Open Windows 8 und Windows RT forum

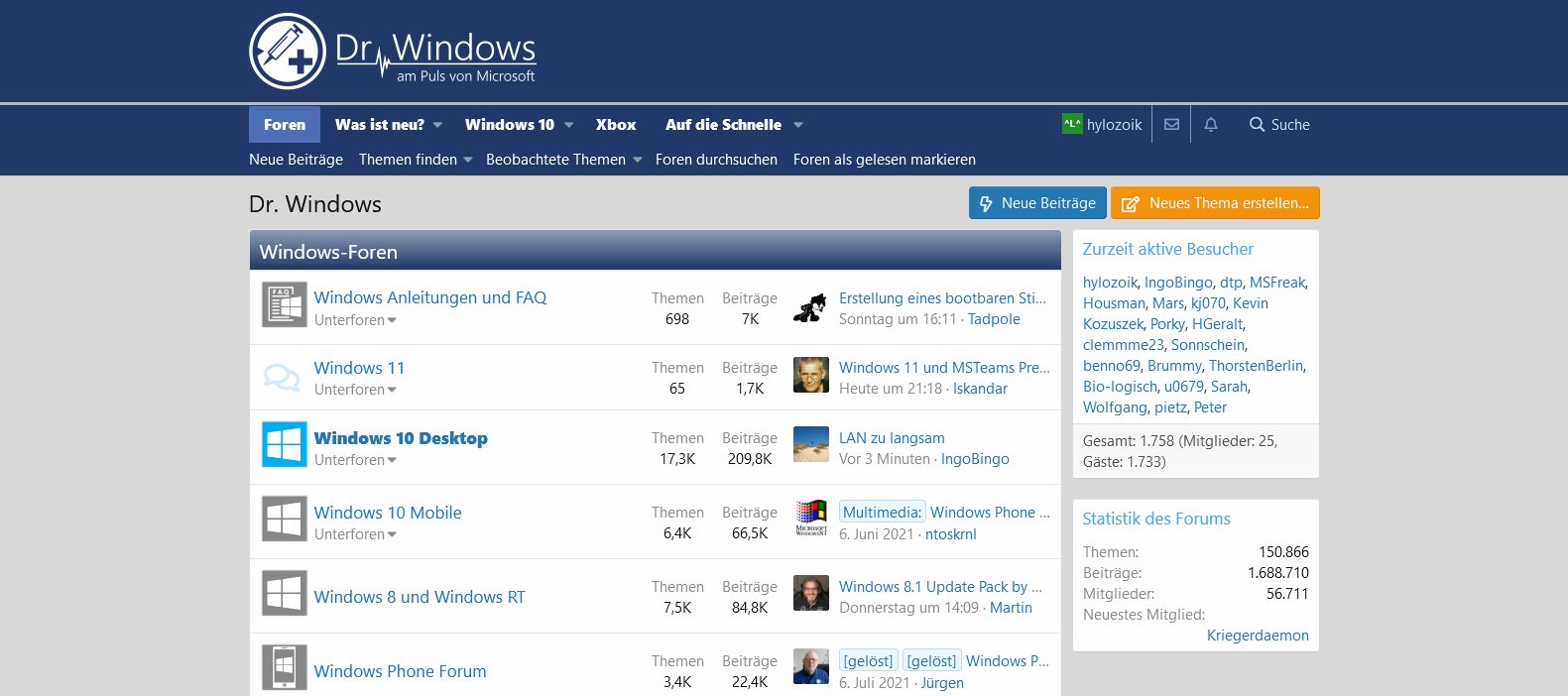click(420, 597)
